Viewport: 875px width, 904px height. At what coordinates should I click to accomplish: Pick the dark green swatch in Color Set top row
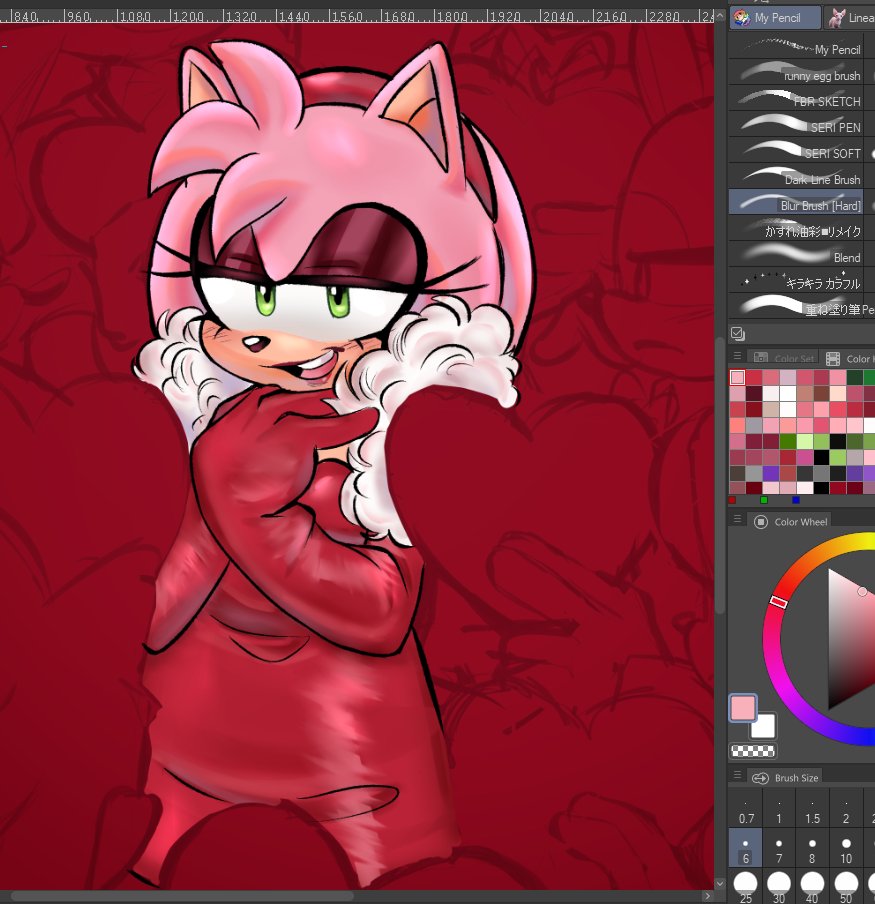point(855,378)
